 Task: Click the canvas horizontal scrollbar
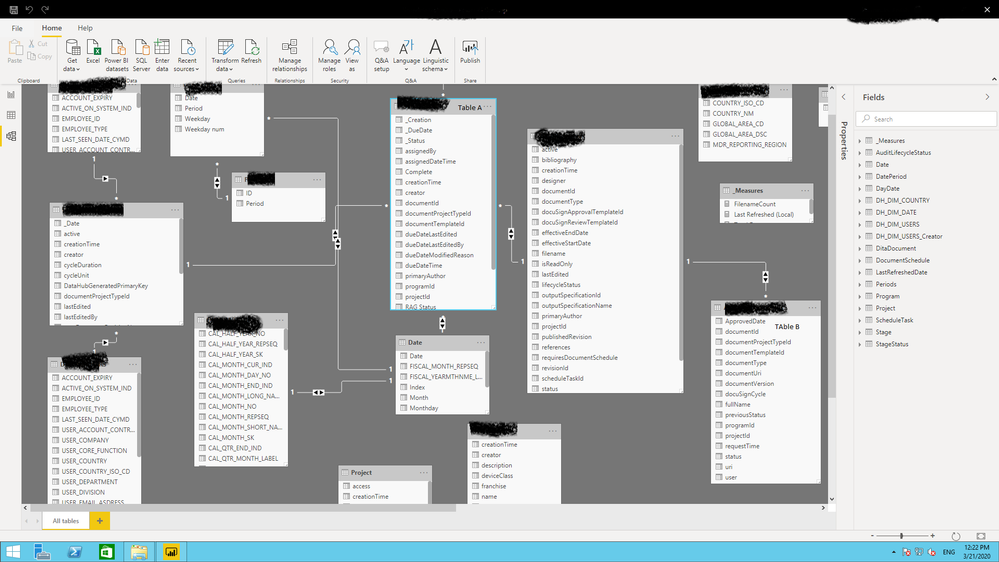[243, 508]
